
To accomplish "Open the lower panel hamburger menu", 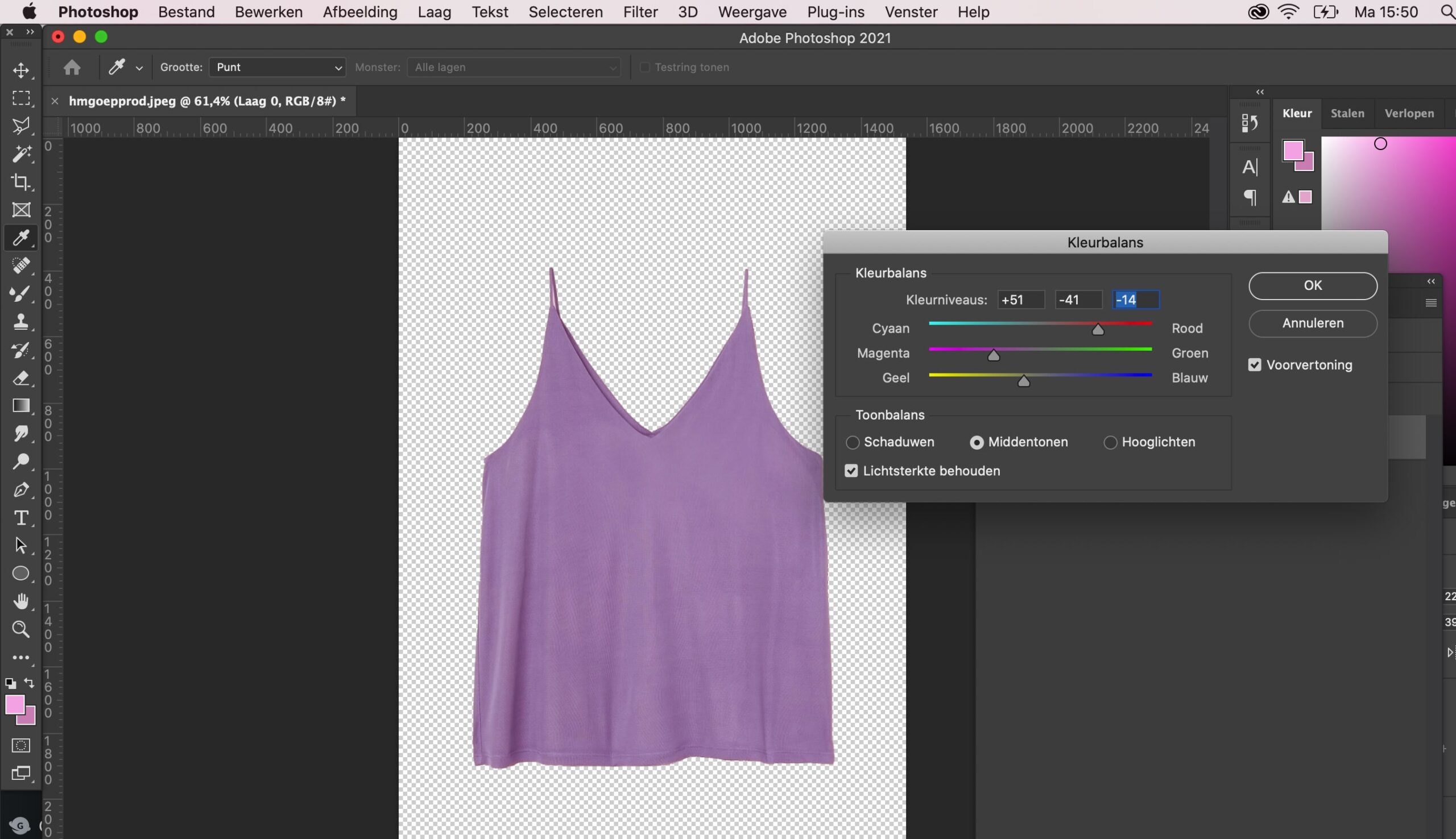I will point(1431,303).
